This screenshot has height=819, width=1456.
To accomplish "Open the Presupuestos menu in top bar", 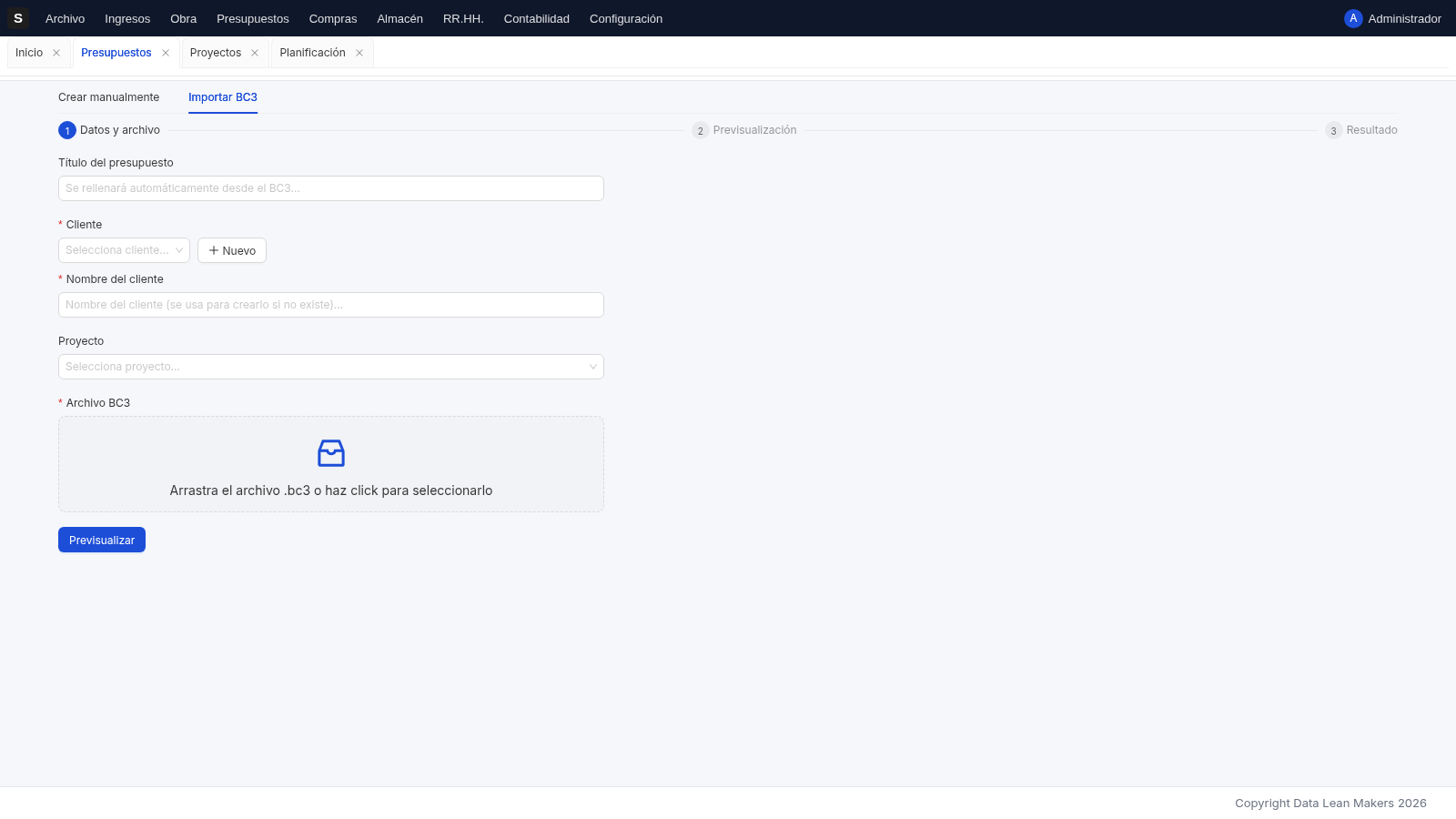I will 253,18.
